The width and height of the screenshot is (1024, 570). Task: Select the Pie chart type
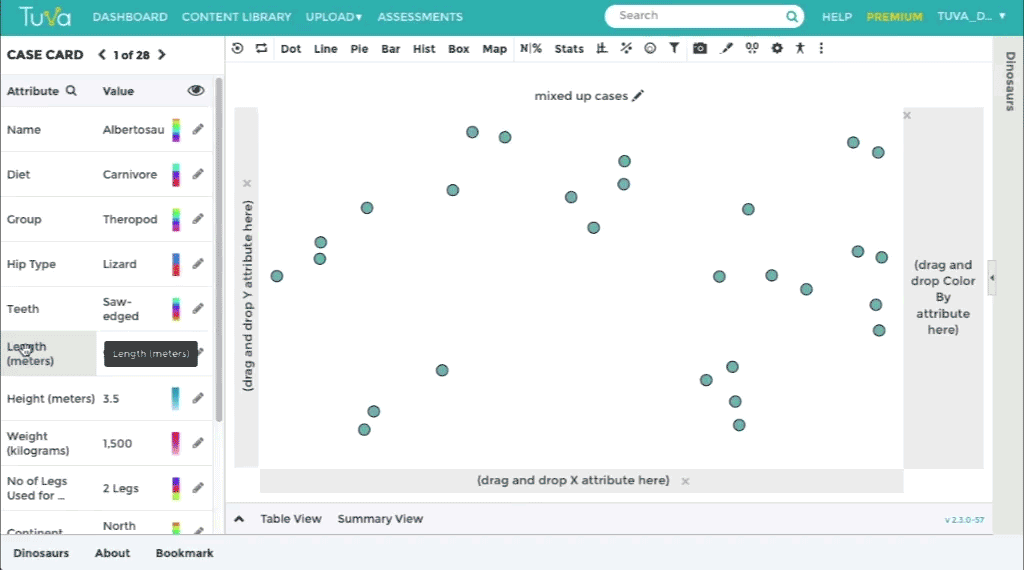pos(359,49)
